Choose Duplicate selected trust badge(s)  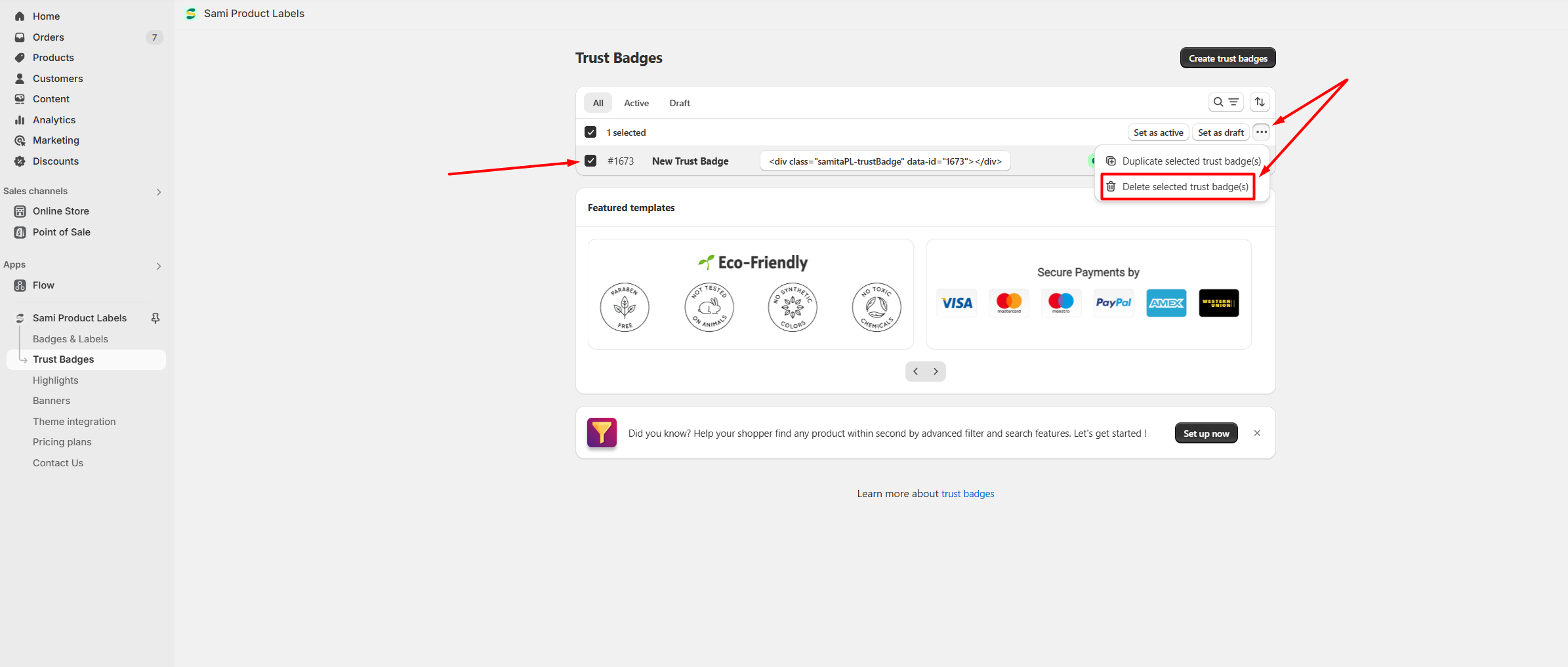1184,161
